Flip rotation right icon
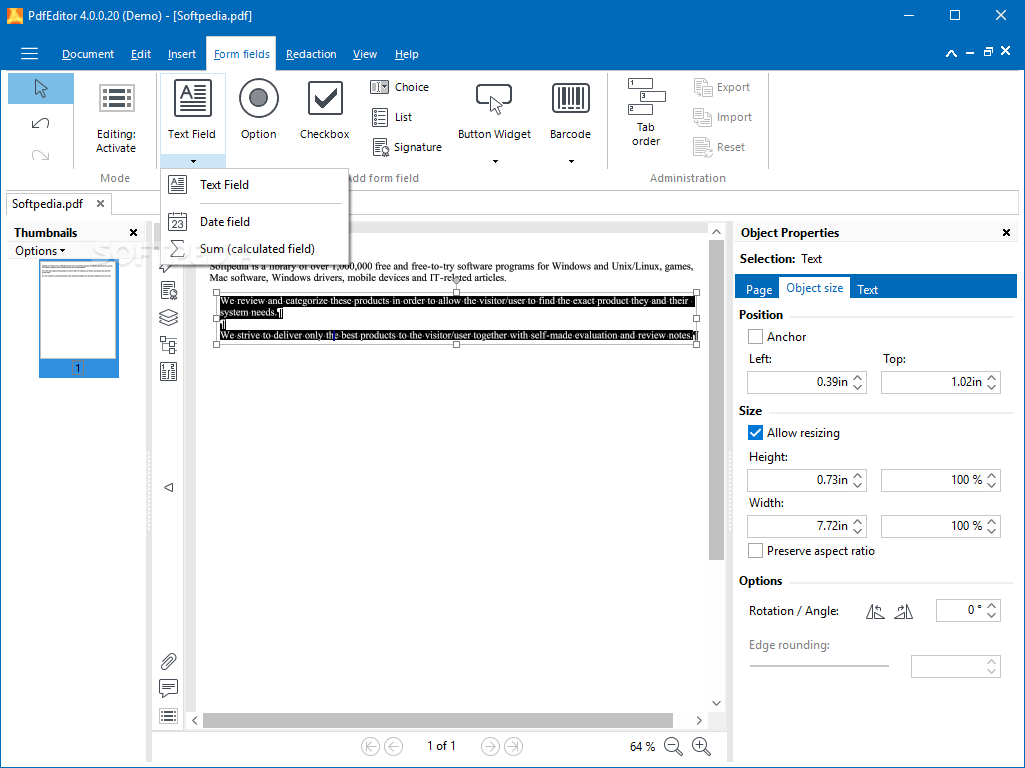1025x768 pixels. [903, 611]
